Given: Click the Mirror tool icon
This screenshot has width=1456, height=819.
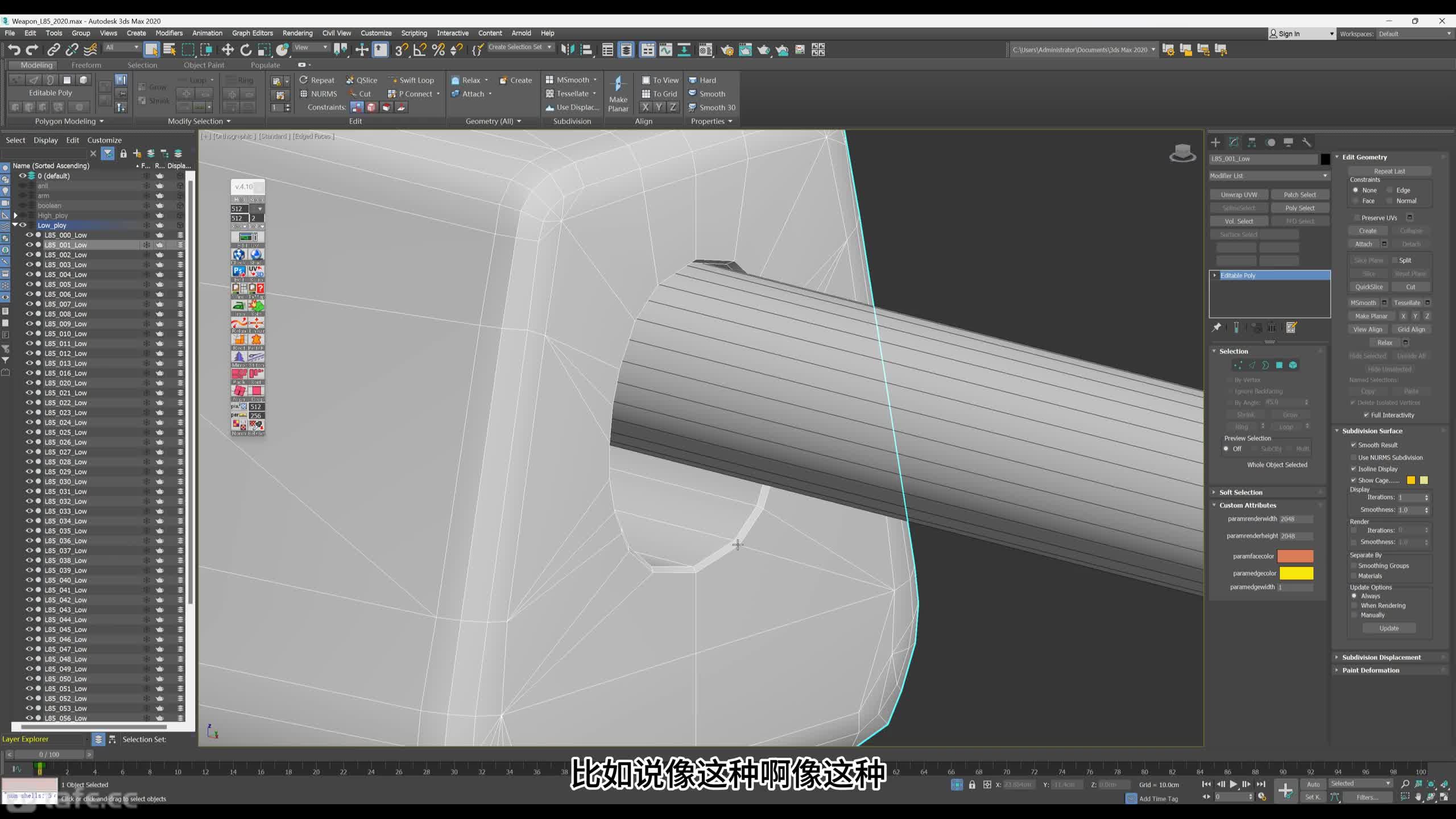Looking at the screenshot, I should (568, 50).
